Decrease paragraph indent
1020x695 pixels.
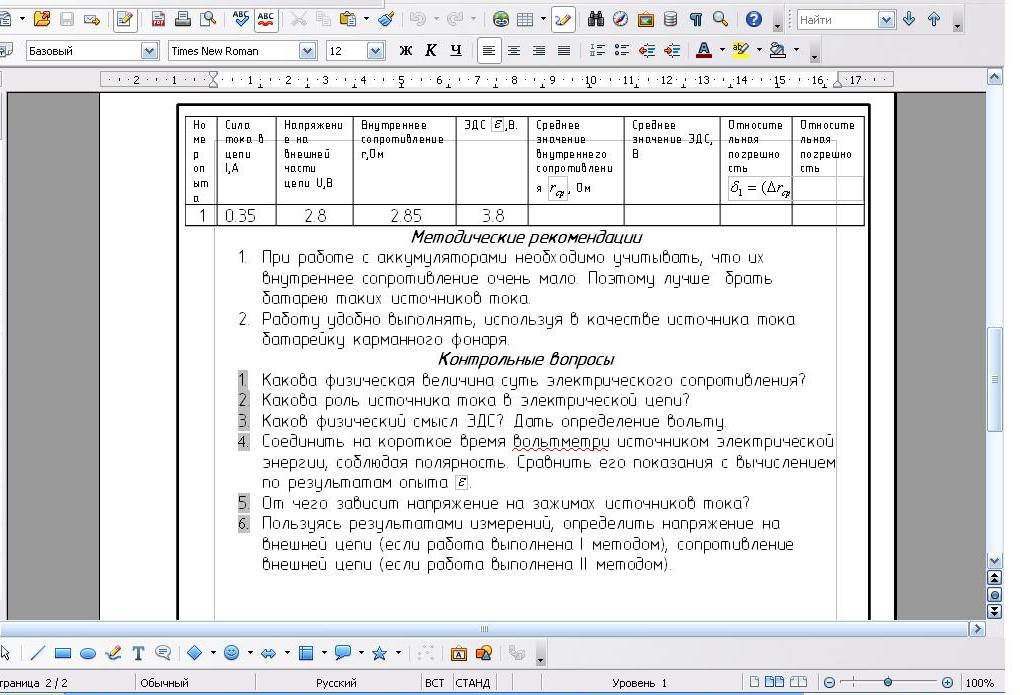(x=647, y=51)
